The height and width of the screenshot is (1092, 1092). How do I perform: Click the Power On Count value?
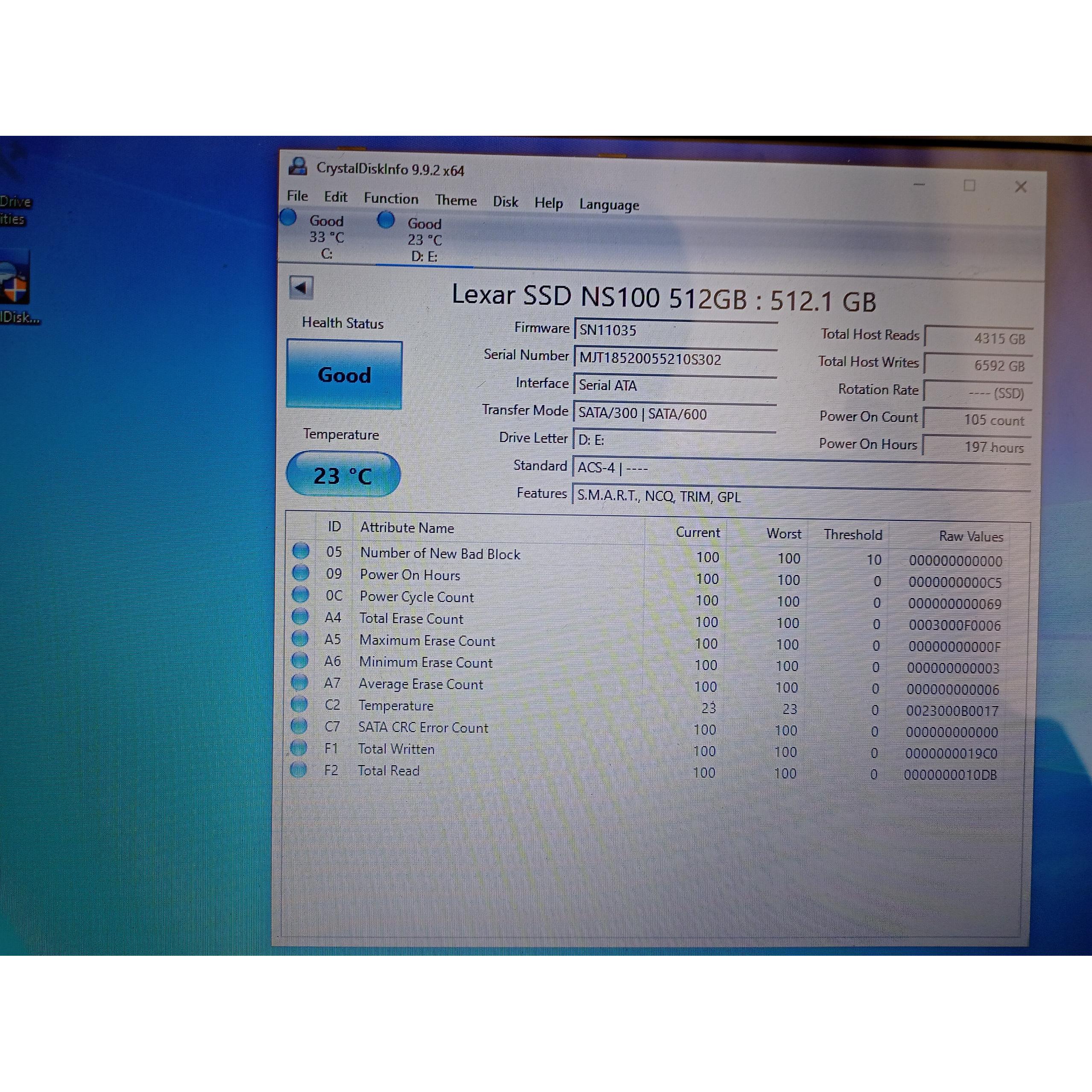point(977,420)
